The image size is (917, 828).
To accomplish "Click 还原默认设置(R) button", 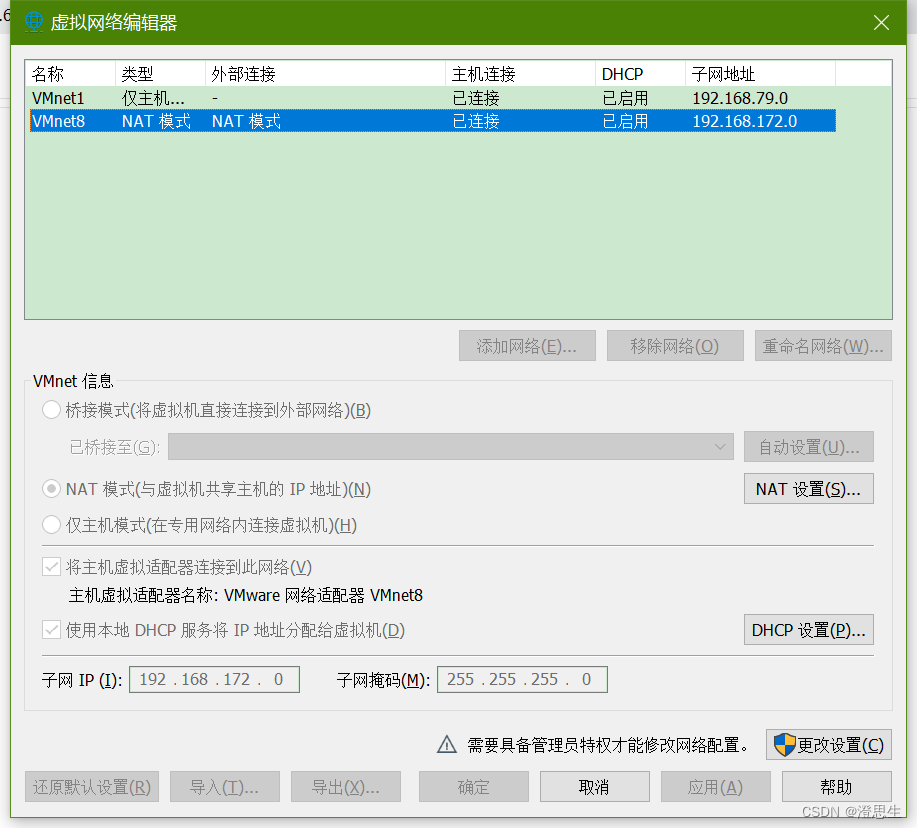I will click(92, 786).
